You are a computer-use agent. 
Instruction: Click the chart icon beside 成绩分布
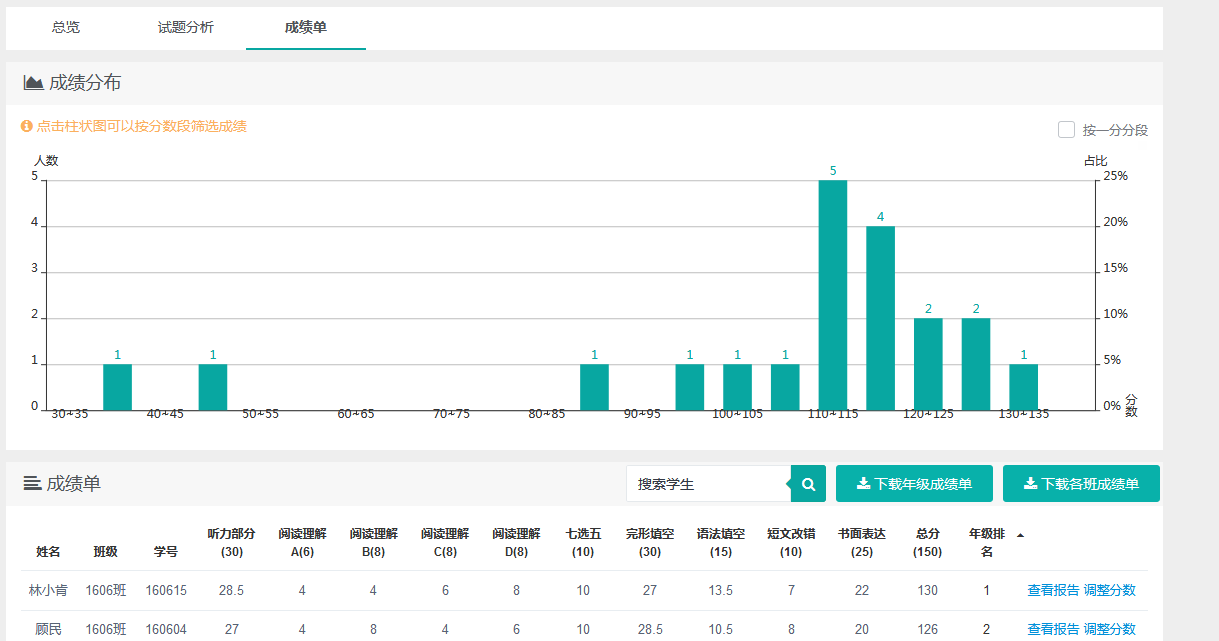[34, 83]
